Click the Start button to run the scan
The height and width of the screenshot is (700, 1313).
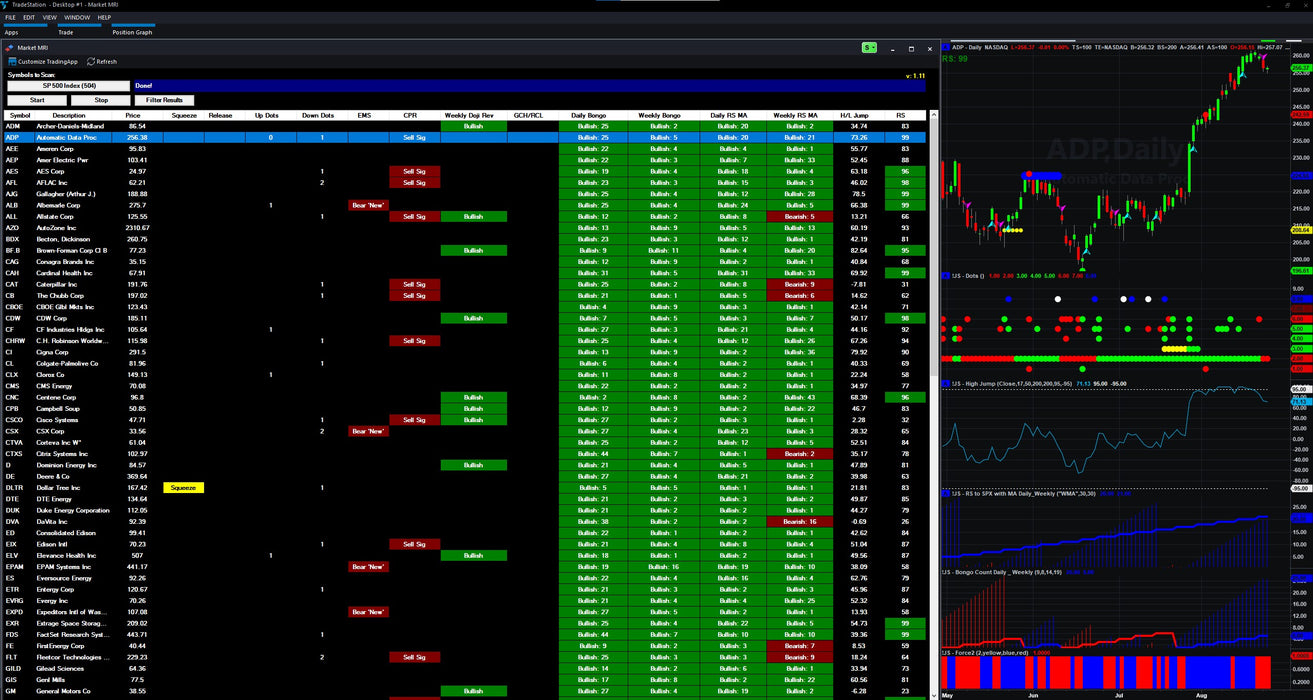[x=37, y=99]
